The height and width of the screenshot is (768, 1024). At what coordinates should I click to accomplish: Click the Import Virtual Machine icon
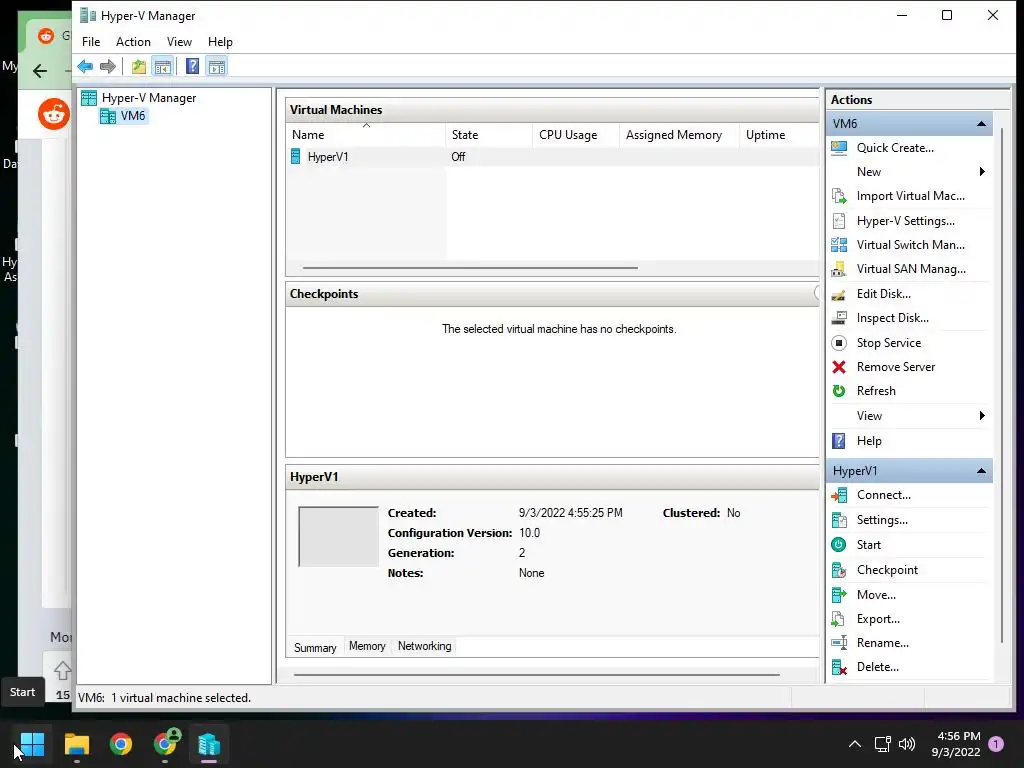coord(839,196)
